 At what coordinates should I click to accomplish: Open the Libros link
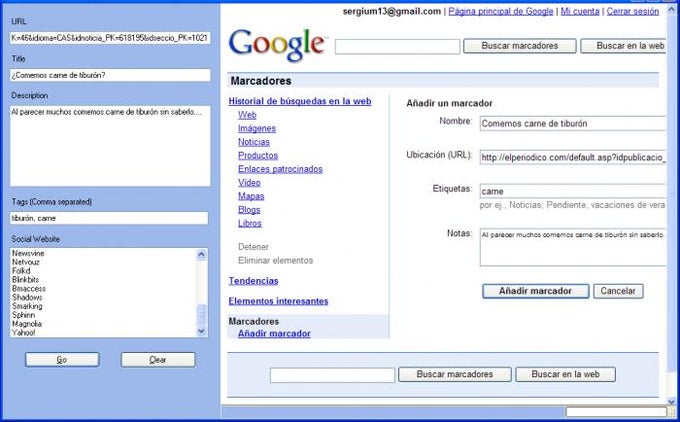(x=250, y=223)
